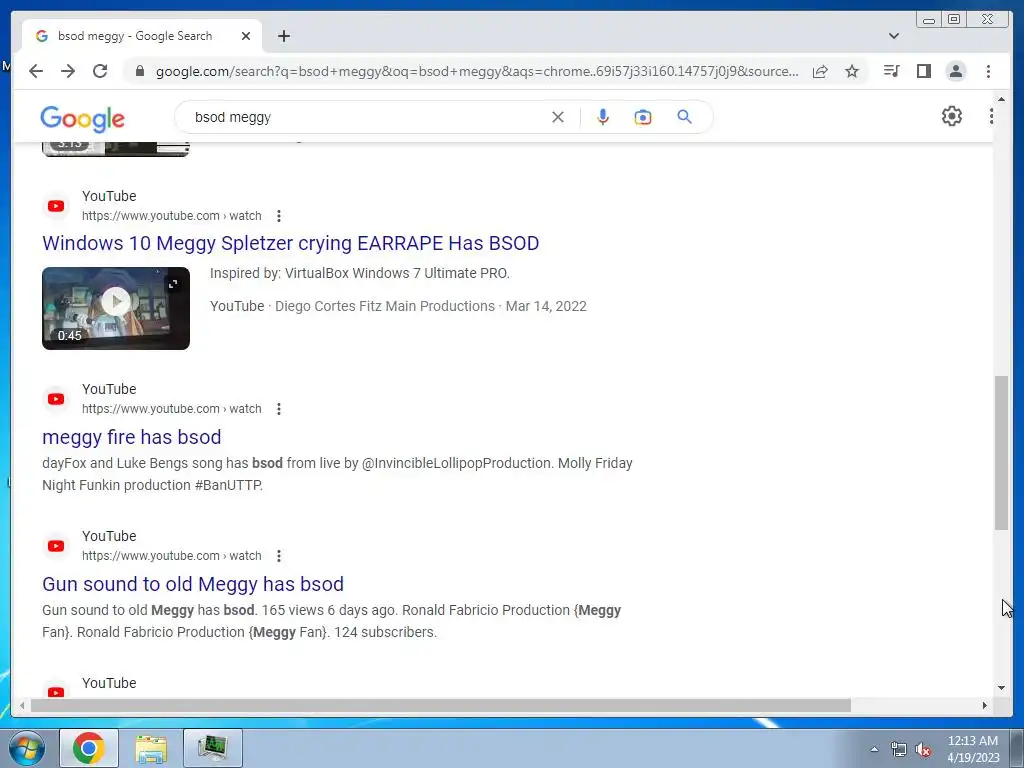
Task: Submit search with magnifier icon
Action: coord(684,117)
